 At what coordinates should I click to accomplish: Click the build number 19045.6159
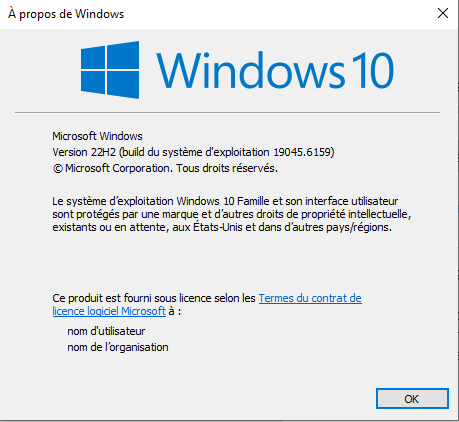point(302,152)
